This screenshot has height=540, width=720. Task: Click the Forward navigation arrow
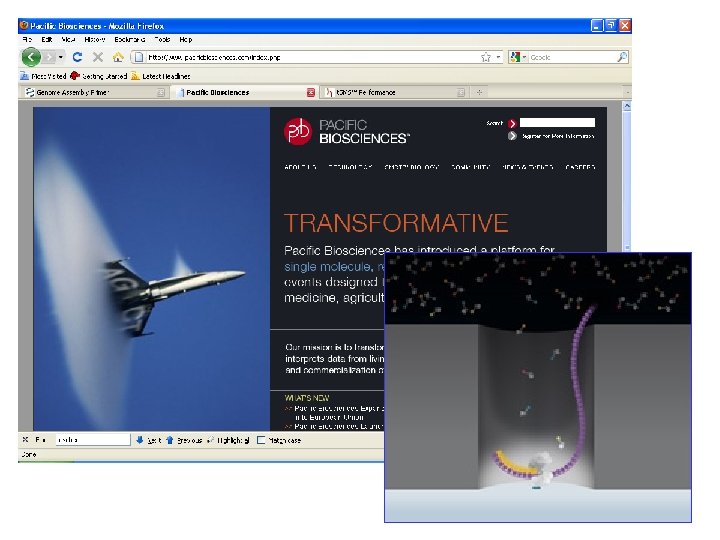(50, 57)
